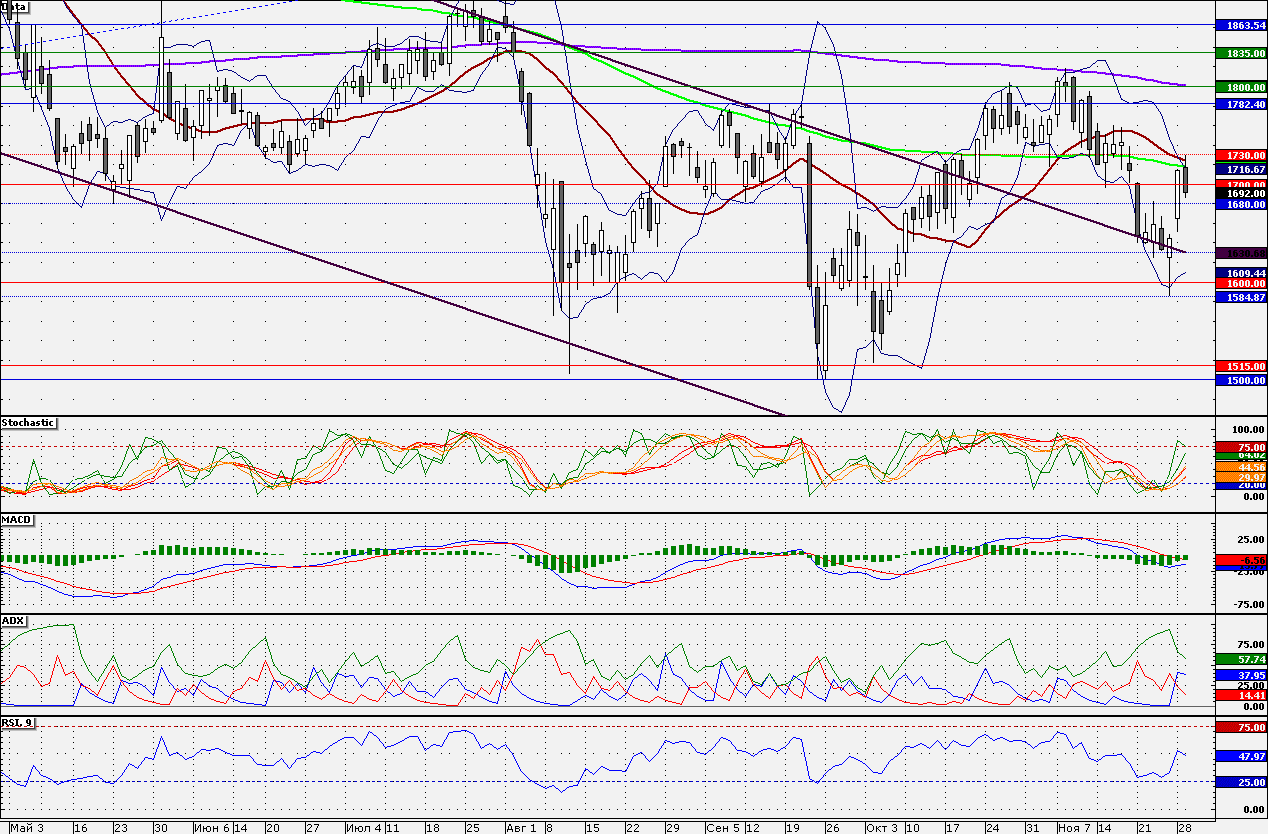Click the RSI, 9 panel label
Viewport: 1268px width, 834px height.
click(x=17, y=722)
